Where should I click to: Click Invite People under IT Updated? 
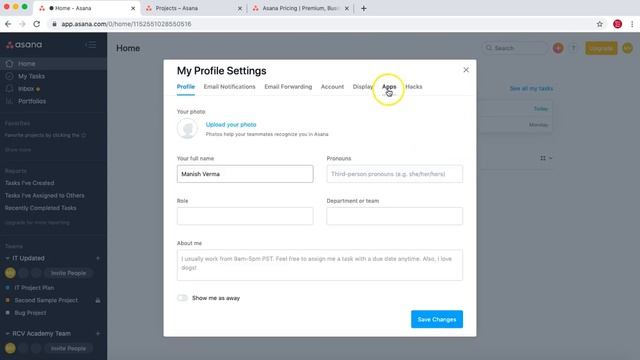coord(68,273)
